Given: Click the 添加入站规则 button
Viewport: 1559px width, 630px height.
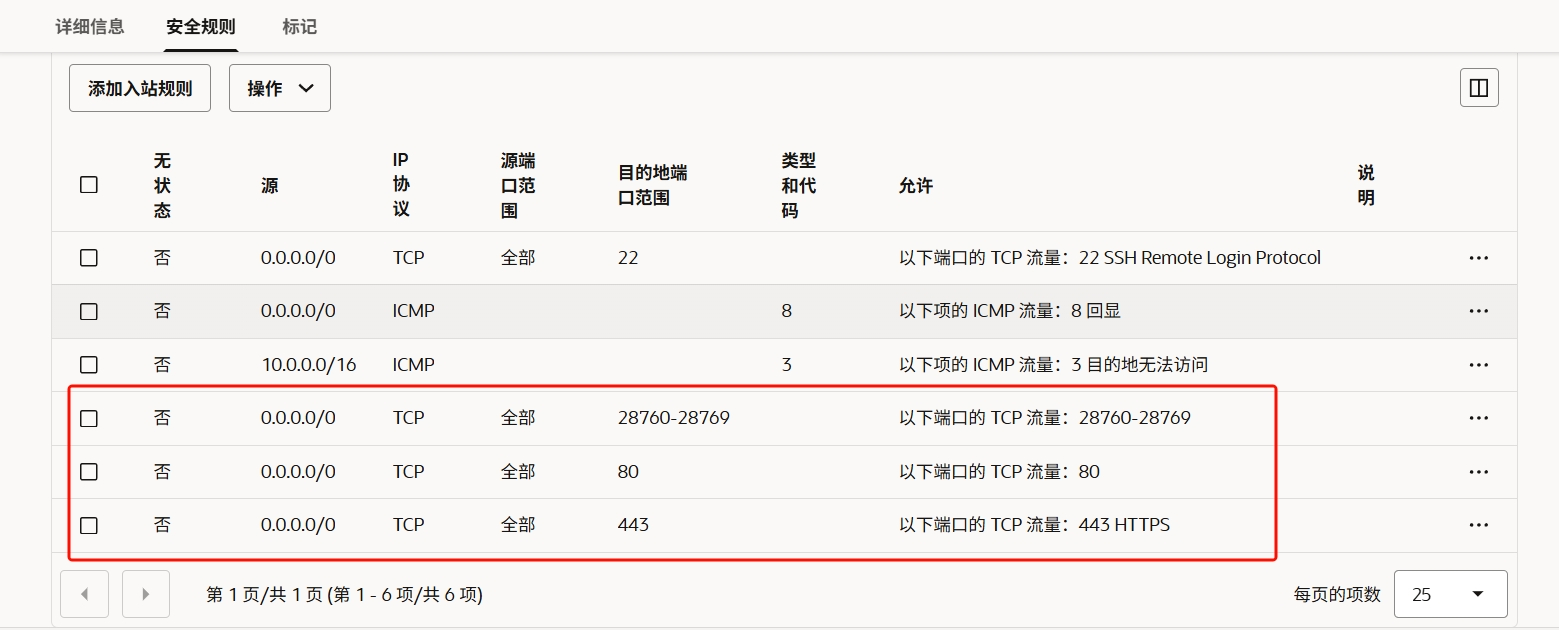Looking at the screenshot, I should click(x=140, y=88).
